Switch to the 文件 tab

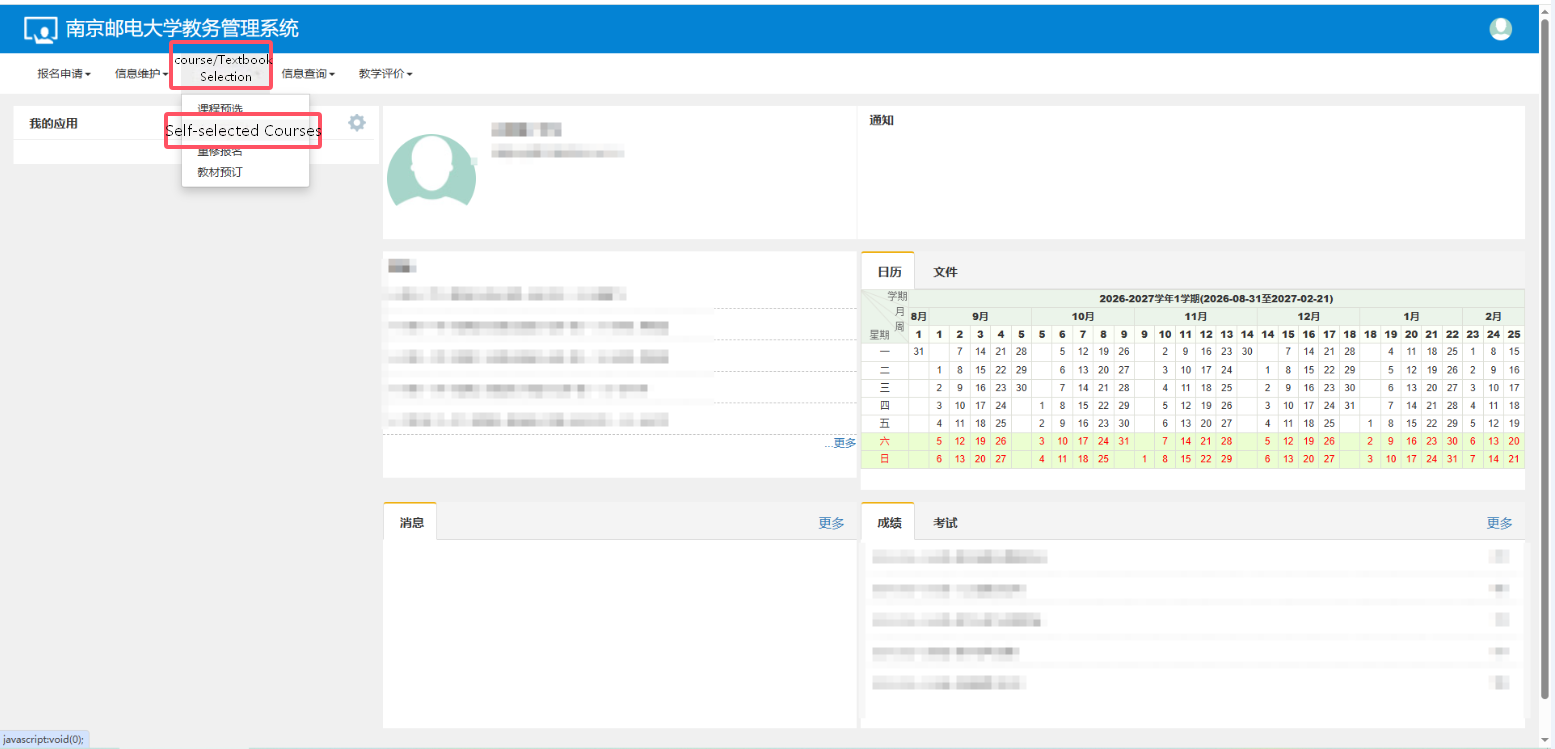(945, 272)
